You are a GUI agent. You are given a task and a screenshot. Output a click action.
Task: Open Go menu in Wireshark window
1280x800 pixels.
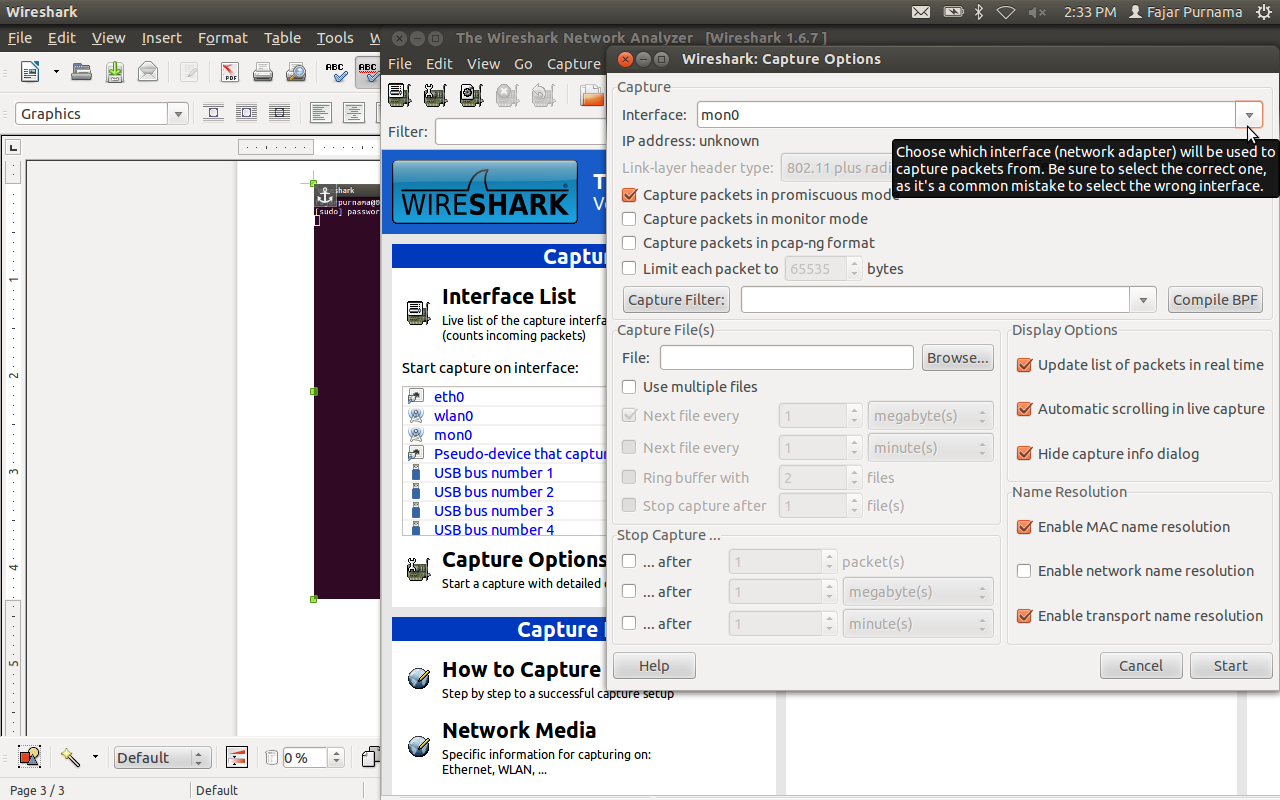coord(523,63)
